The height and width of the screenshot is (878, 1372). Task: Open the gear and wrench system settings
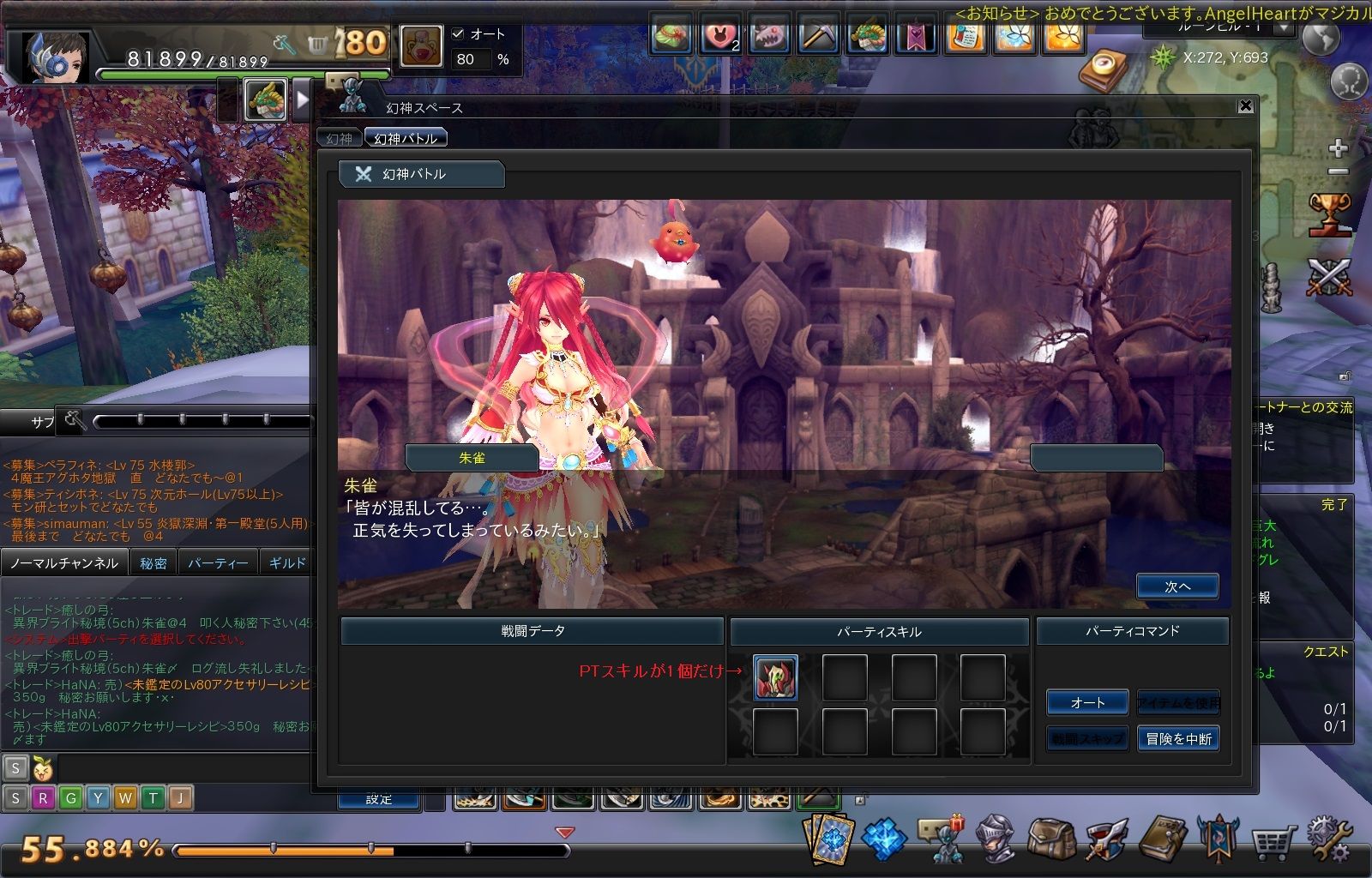pos(1329,839)
